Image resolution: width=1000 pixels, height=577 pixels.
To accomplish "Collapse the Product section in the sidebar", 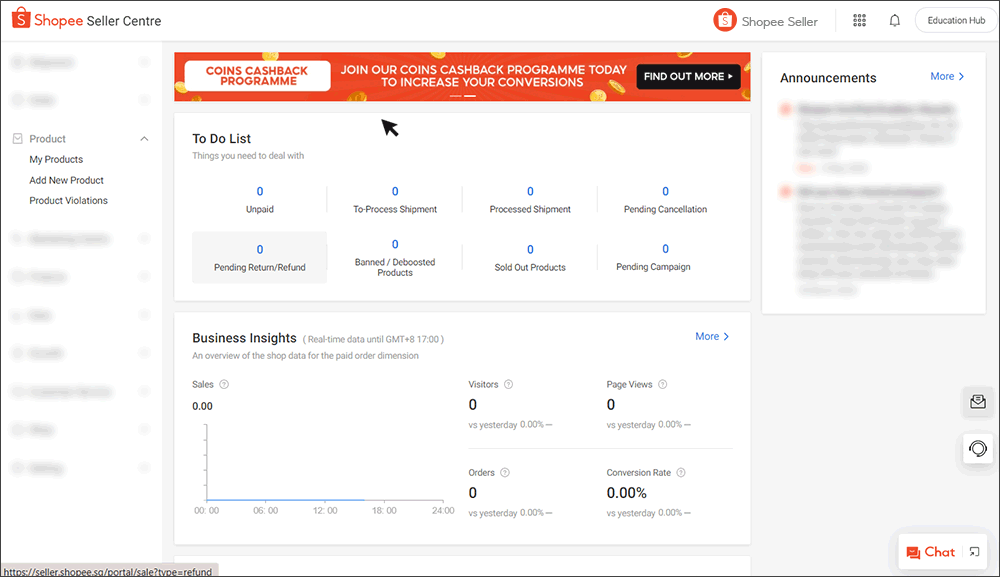I will click(144, 138).
